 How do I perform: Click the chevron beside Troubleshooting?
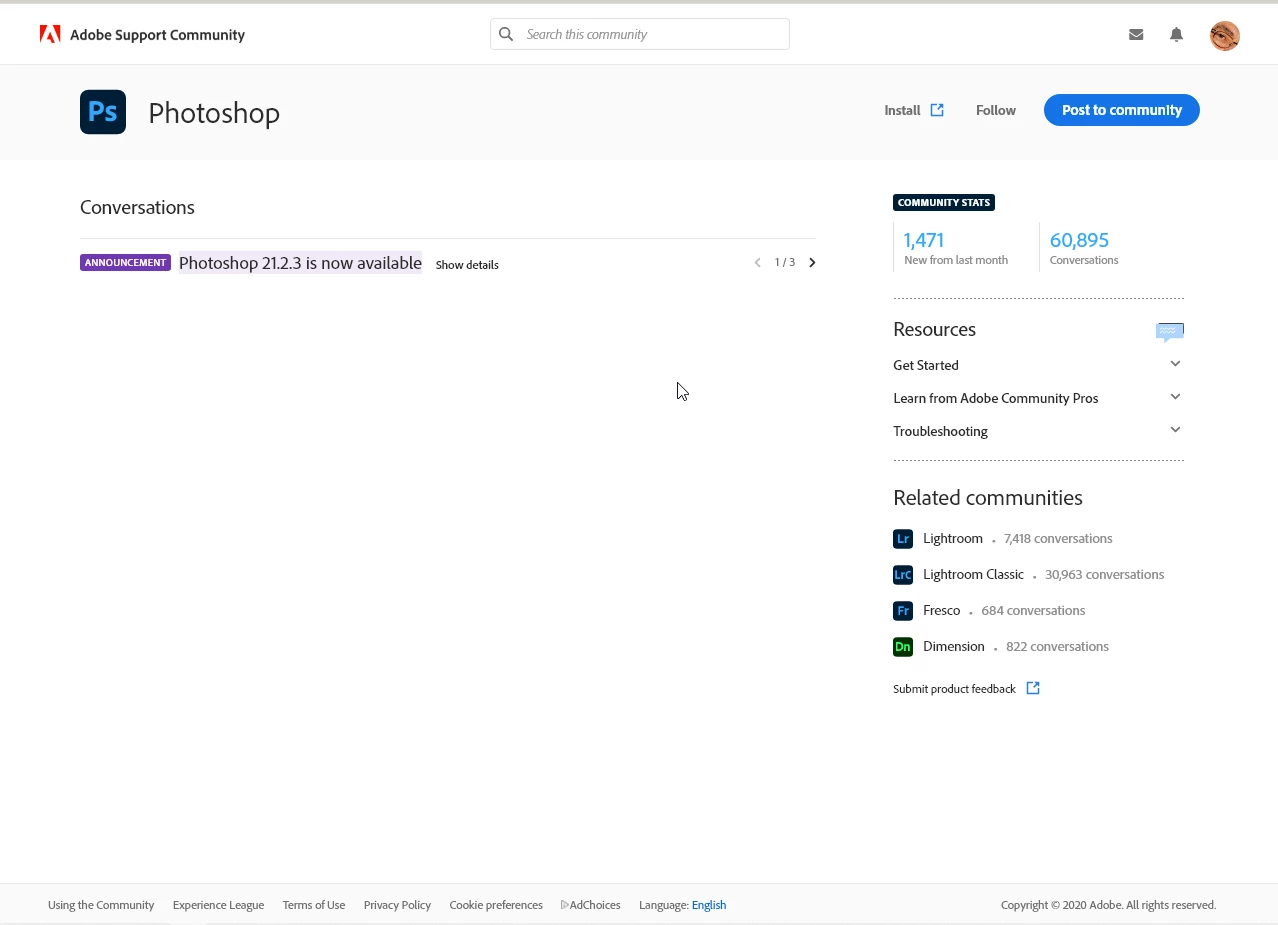coord(1175,430)
